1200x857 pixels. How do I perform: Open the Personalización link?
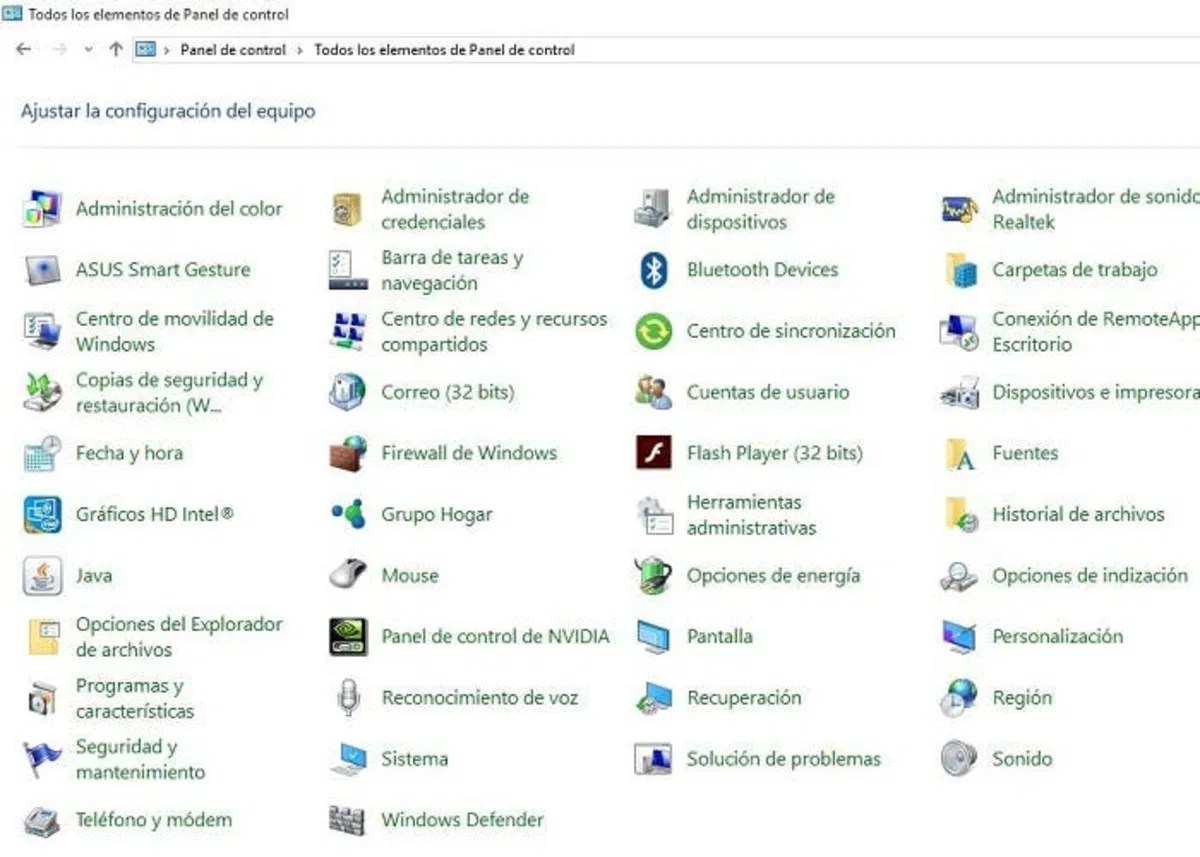point(1057,637)
